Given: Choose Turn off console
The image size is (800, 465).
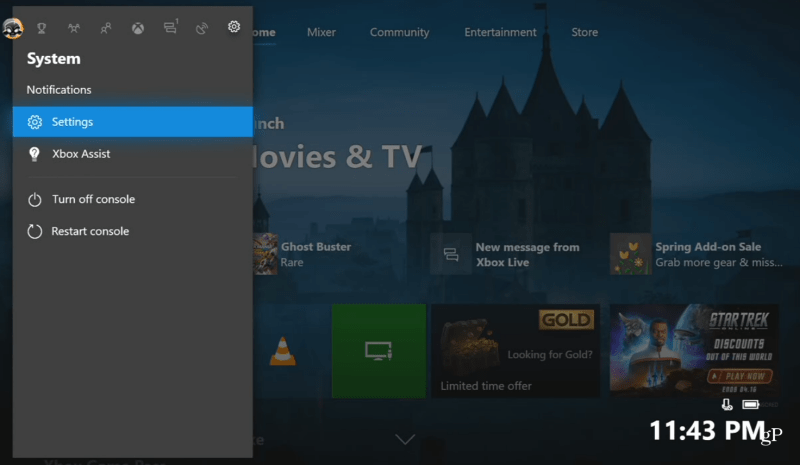Looking at the screenshot, I should [133, 199].
